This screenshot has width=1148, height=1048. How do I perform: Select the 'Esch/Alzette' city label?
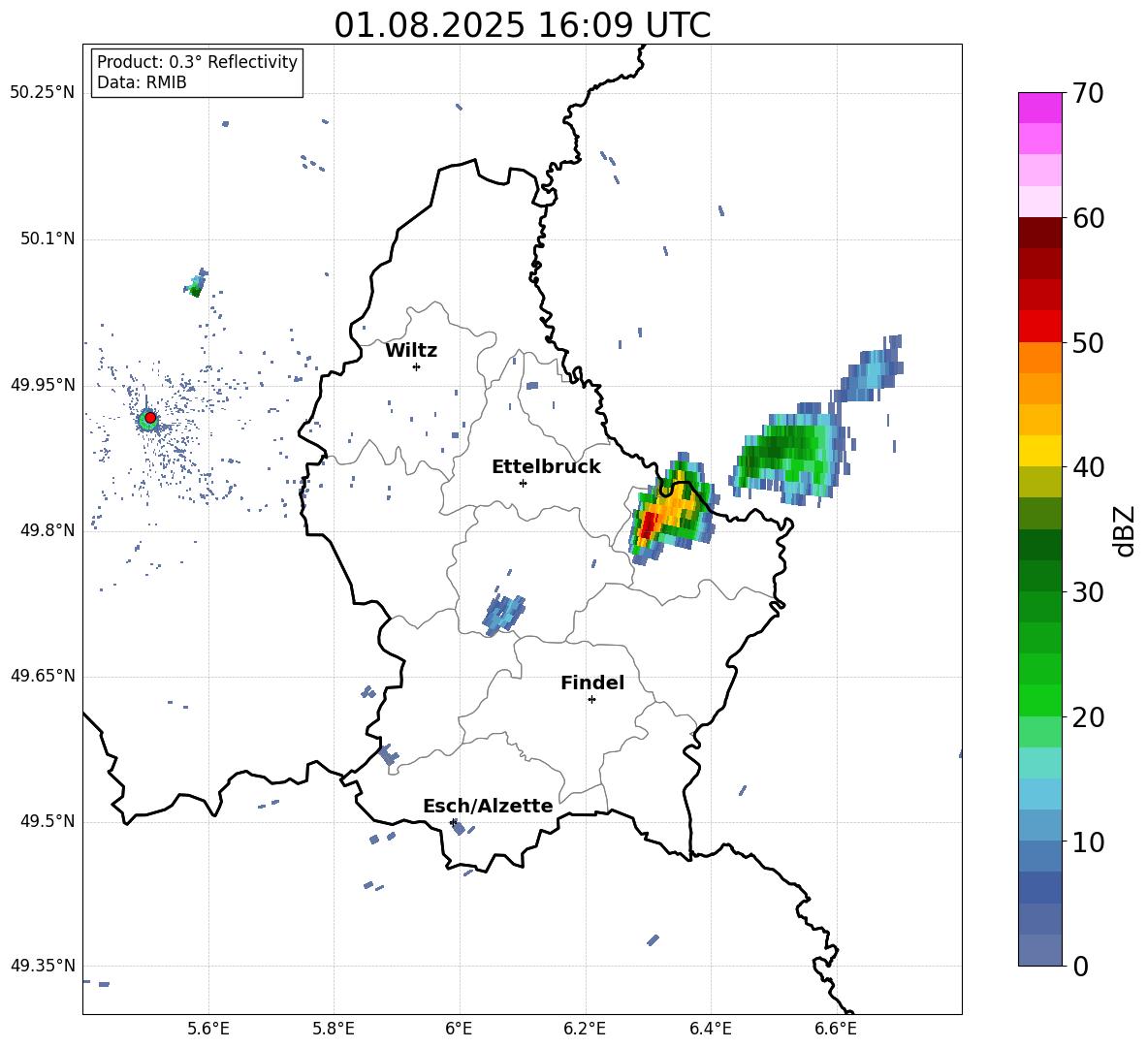point(488,806)
